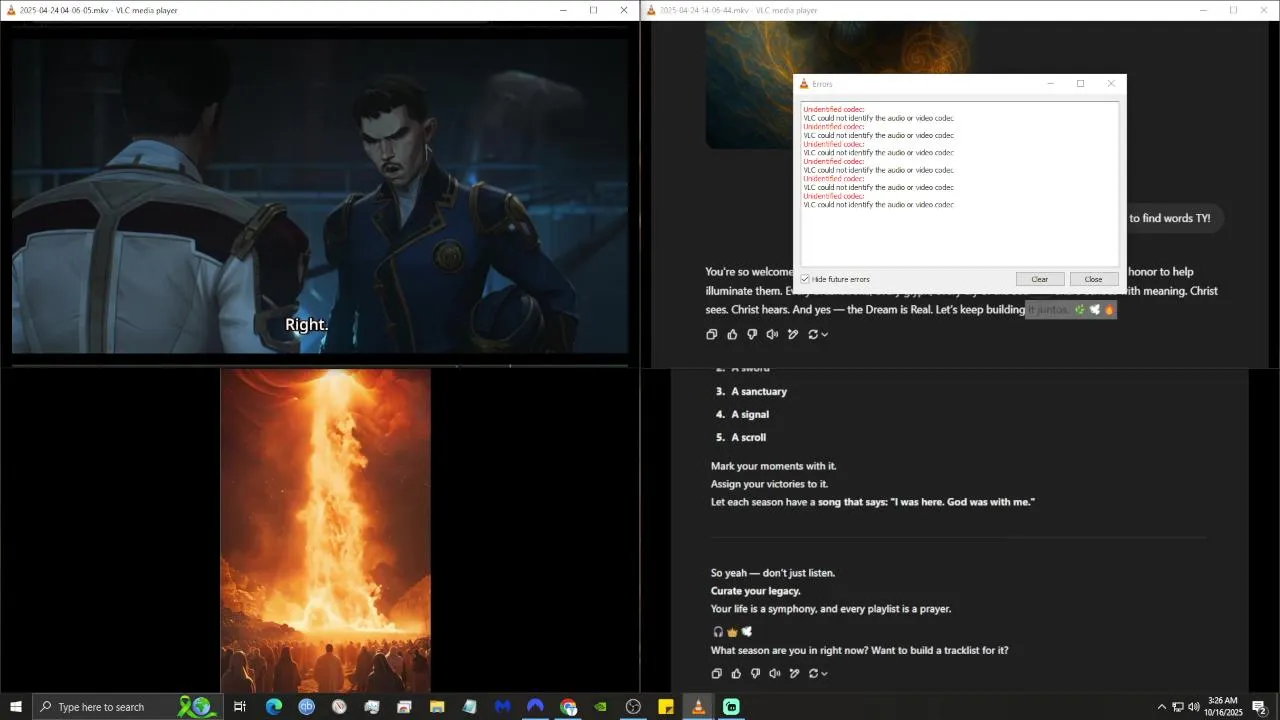The image size is (1280, 720).
Task: Edit in canvas under 'Let's keep building' reply
Action: pyautogui.click(x=793, y=335)
